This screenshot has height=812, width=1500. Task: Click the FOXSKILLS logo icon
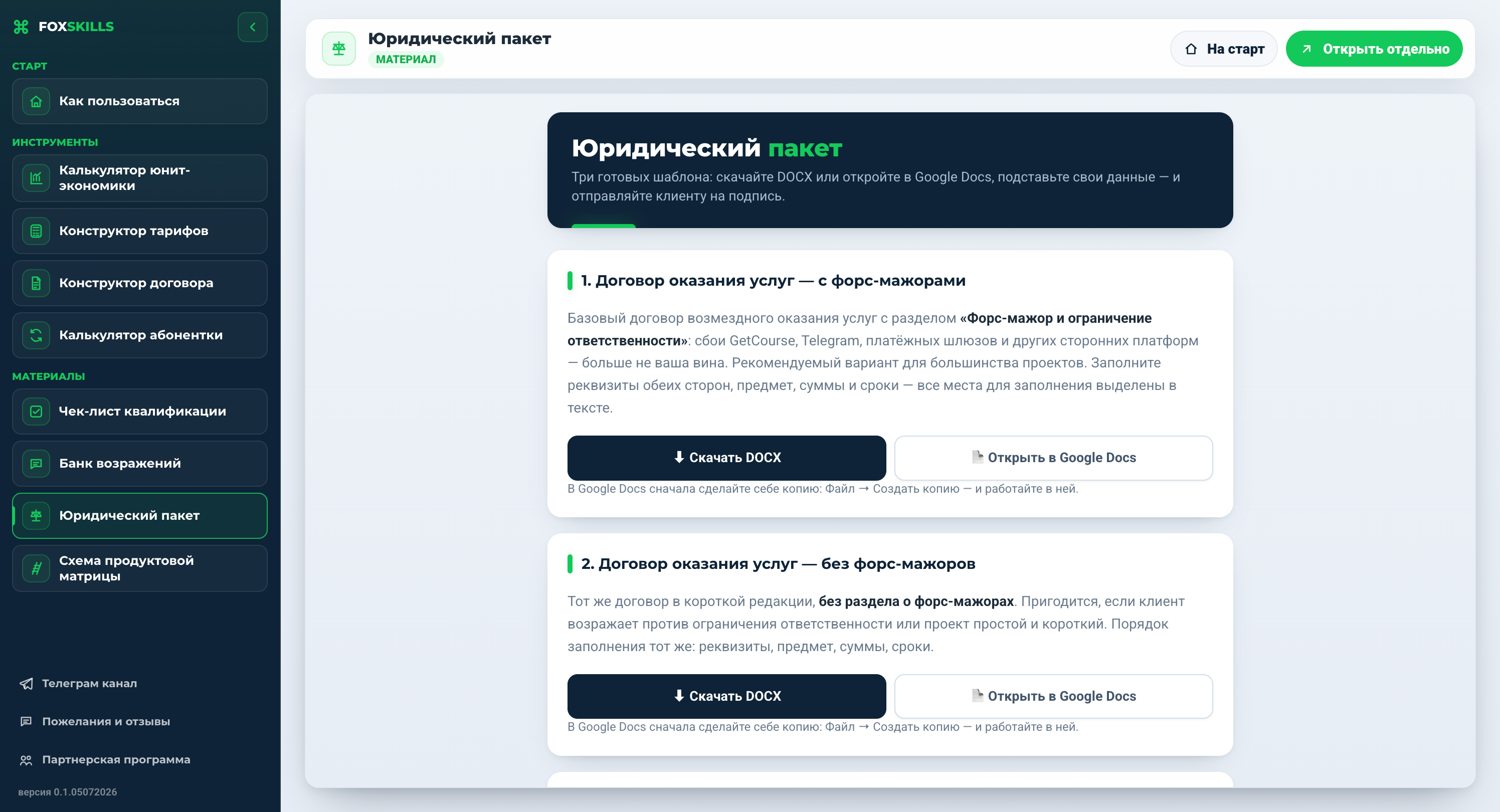[21, 27]
